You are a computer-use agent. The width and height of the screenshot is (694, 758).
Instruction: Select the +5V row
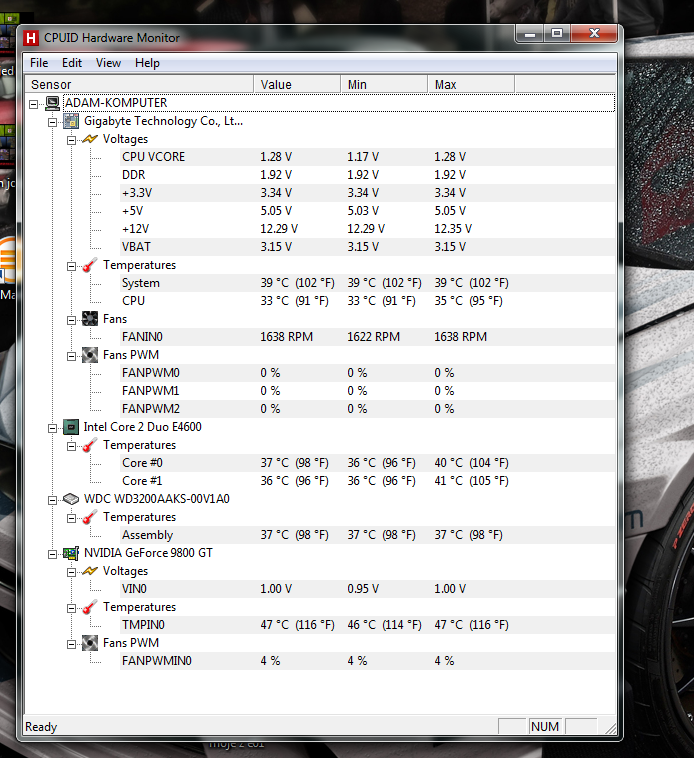tap(367, 211)
